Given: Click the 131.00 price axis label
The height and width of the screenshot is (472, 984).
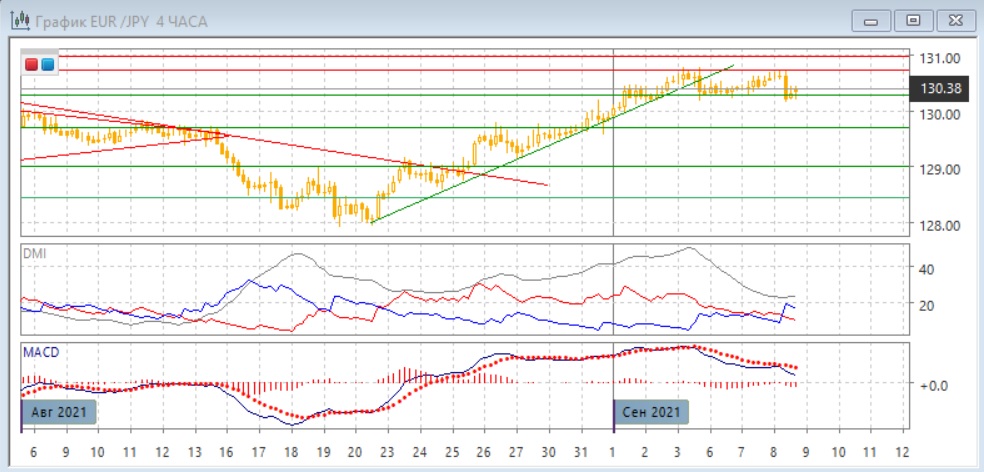Looking at the screenshot, I should tap(940, 58).
